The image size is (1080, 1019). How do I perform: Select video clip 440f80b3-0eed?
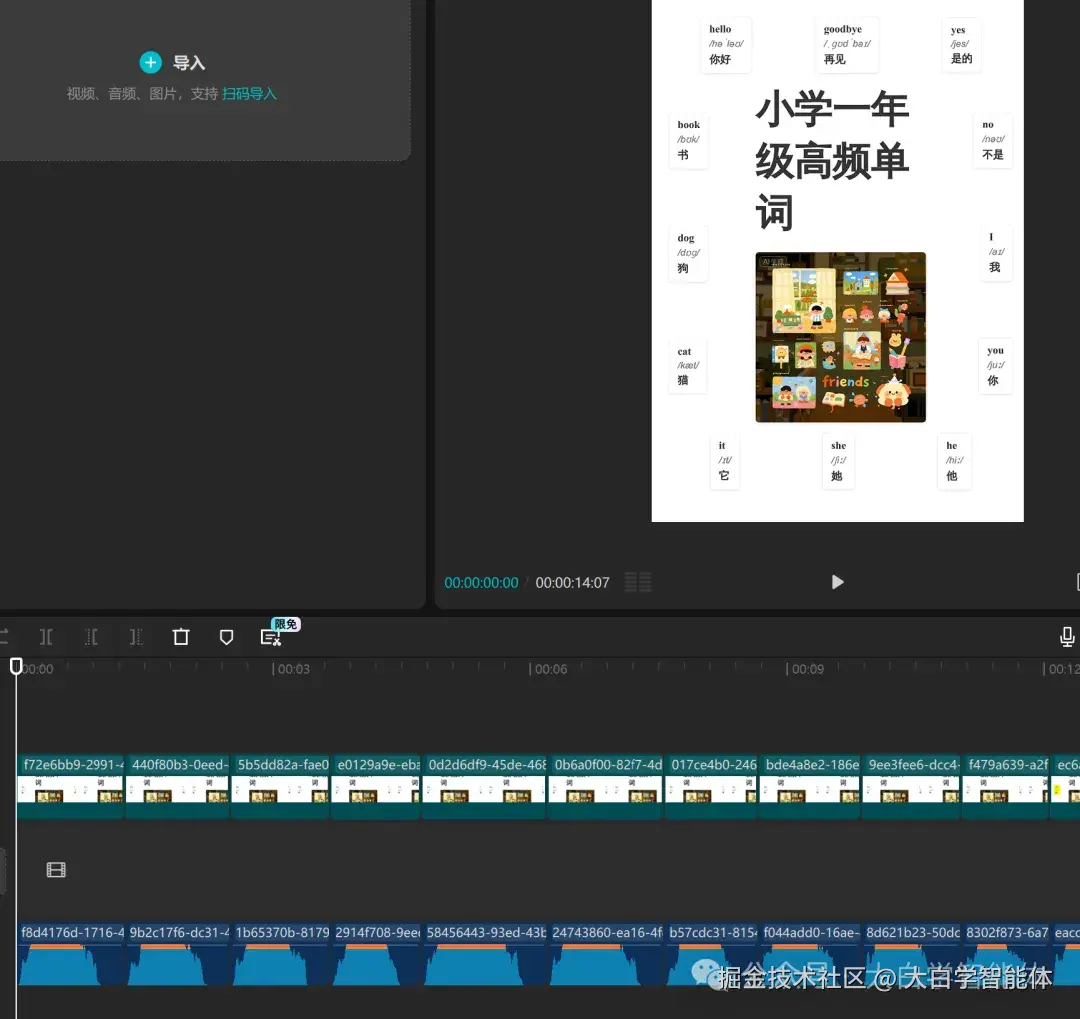[x=177, y=786]
